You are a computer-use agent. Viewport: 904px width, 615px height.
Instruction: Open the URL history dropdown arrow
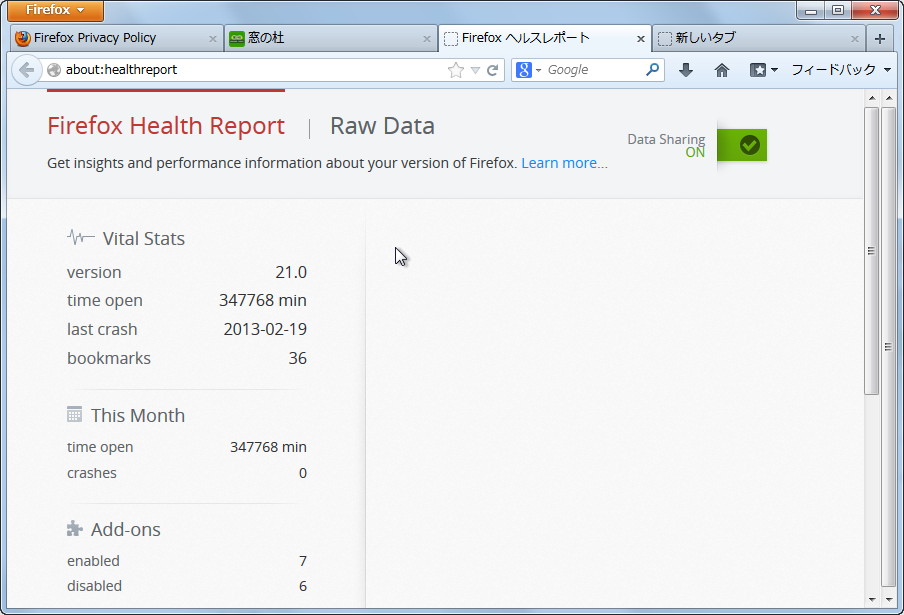pyautogui.click(x=475, y=70)
